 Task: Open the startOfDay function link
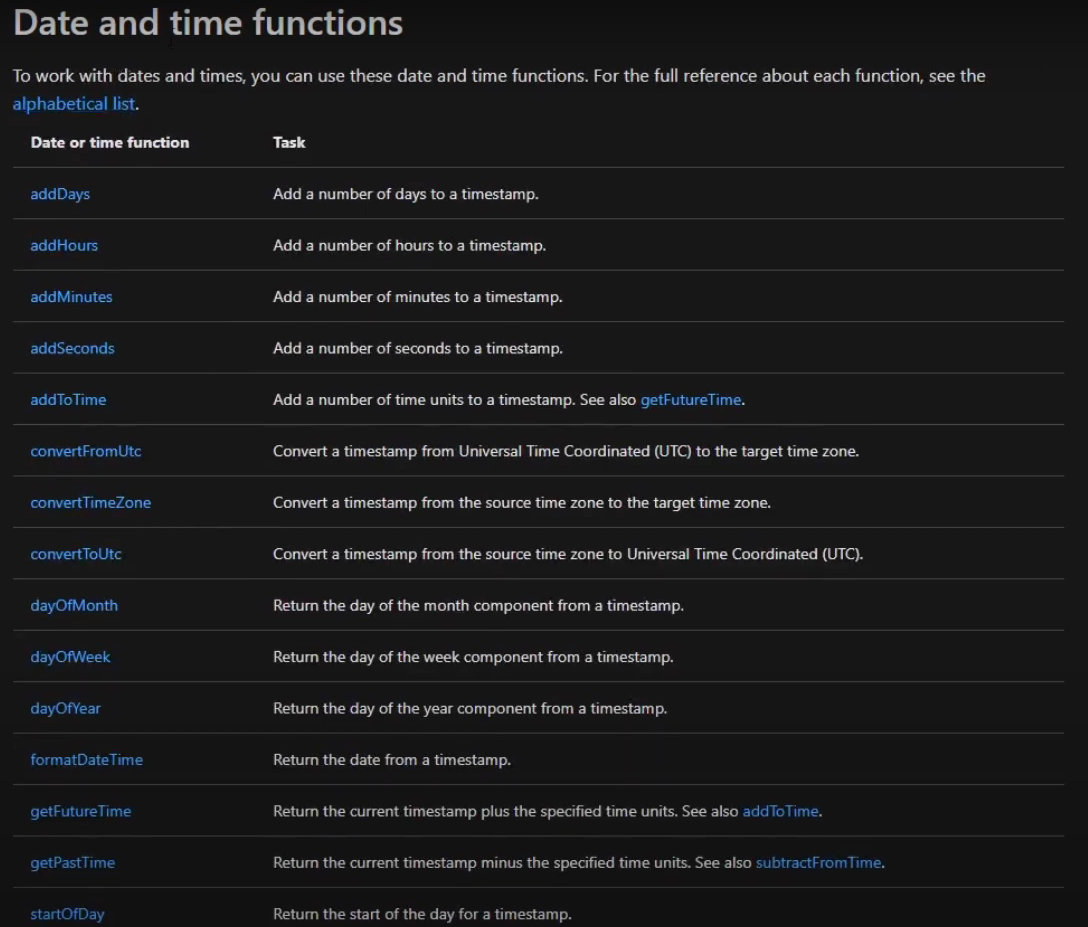pos(67,914)
